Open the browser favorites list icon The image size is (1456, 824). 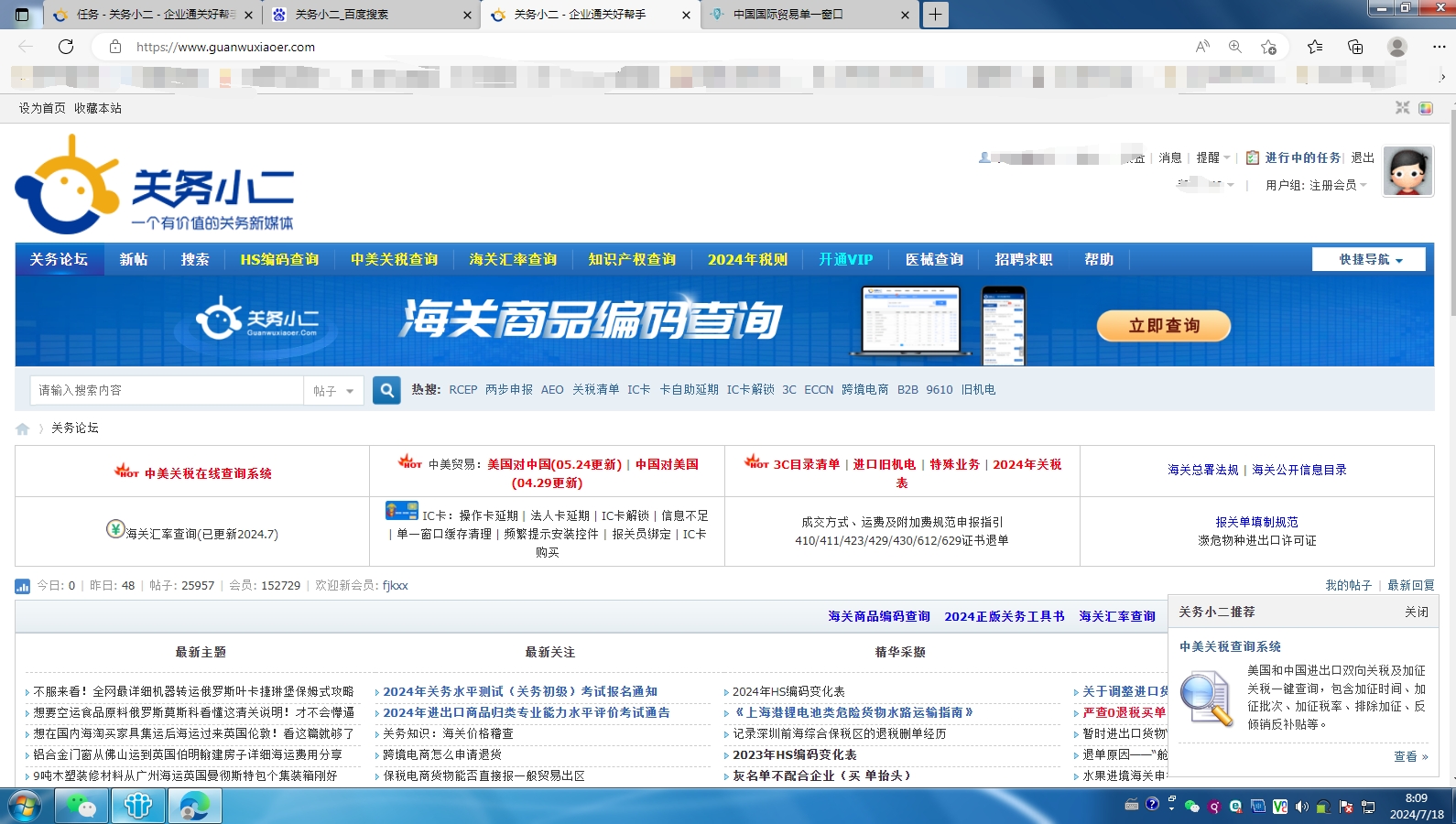[1315, 47]
